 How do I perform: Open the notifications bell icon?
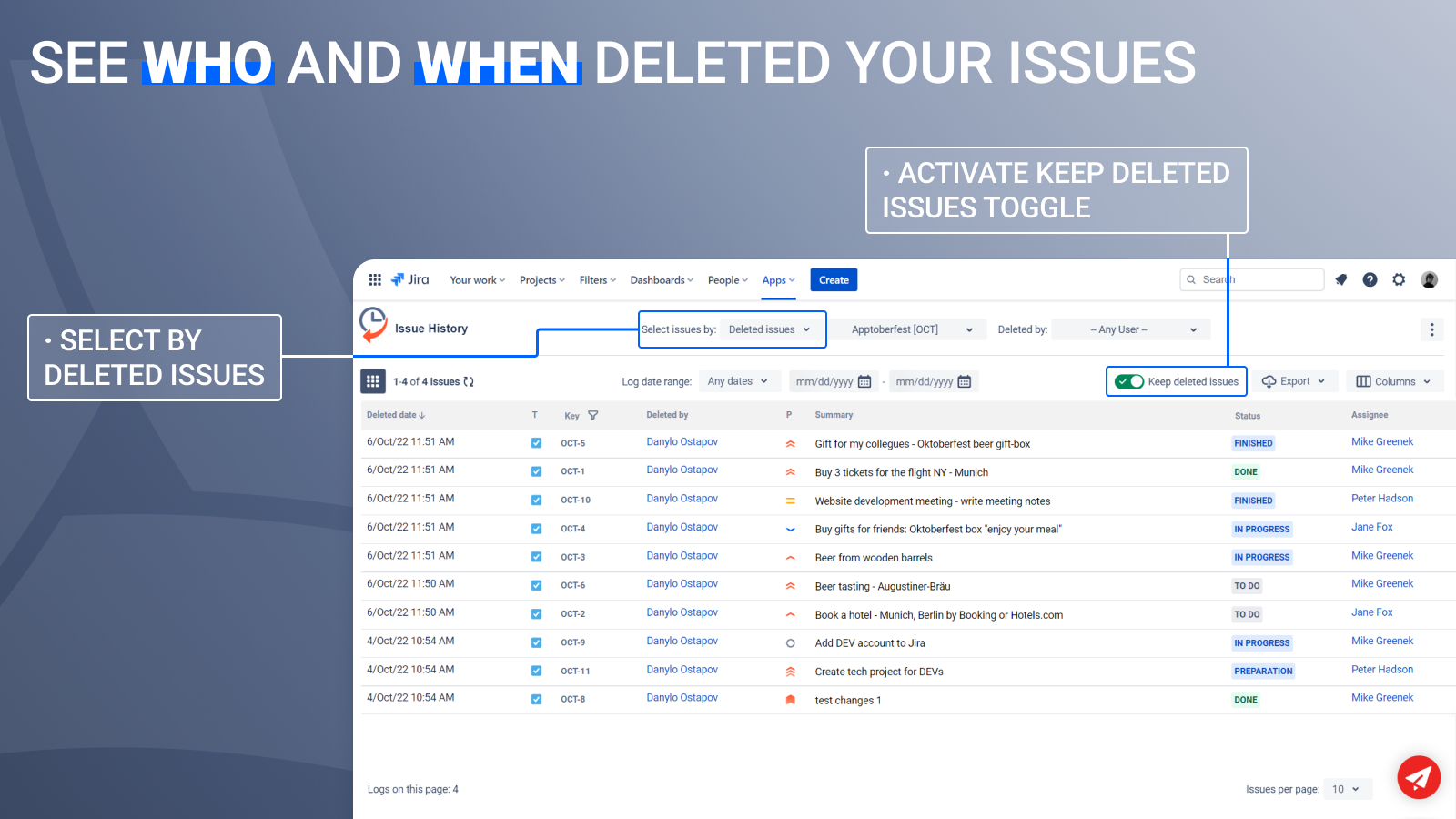[1340, 279]
